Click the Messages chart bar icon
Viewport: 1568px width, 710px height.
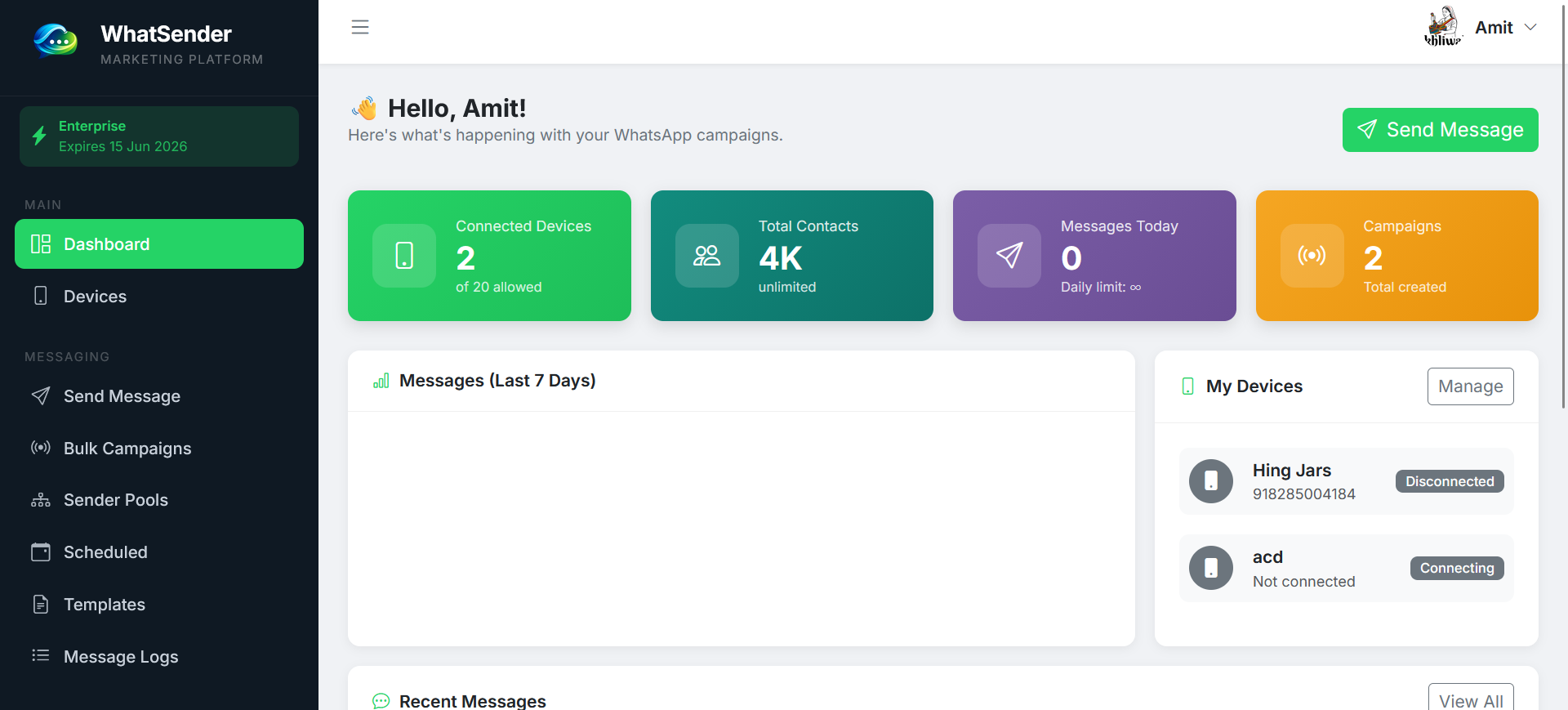[x=381, y=381]
